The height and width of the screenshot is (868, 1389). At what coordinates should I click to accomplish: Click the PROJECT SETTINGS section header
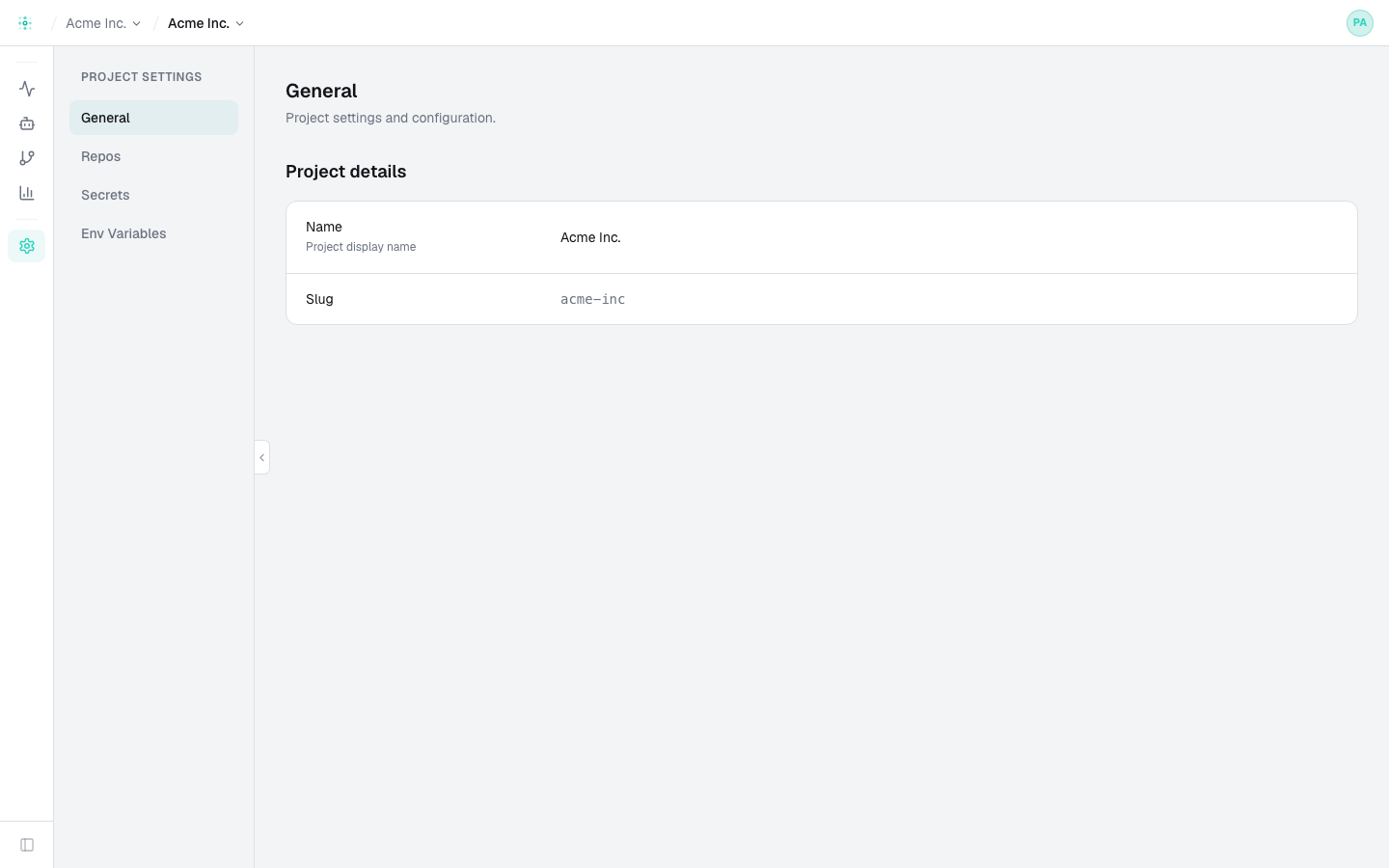(142, 77)
